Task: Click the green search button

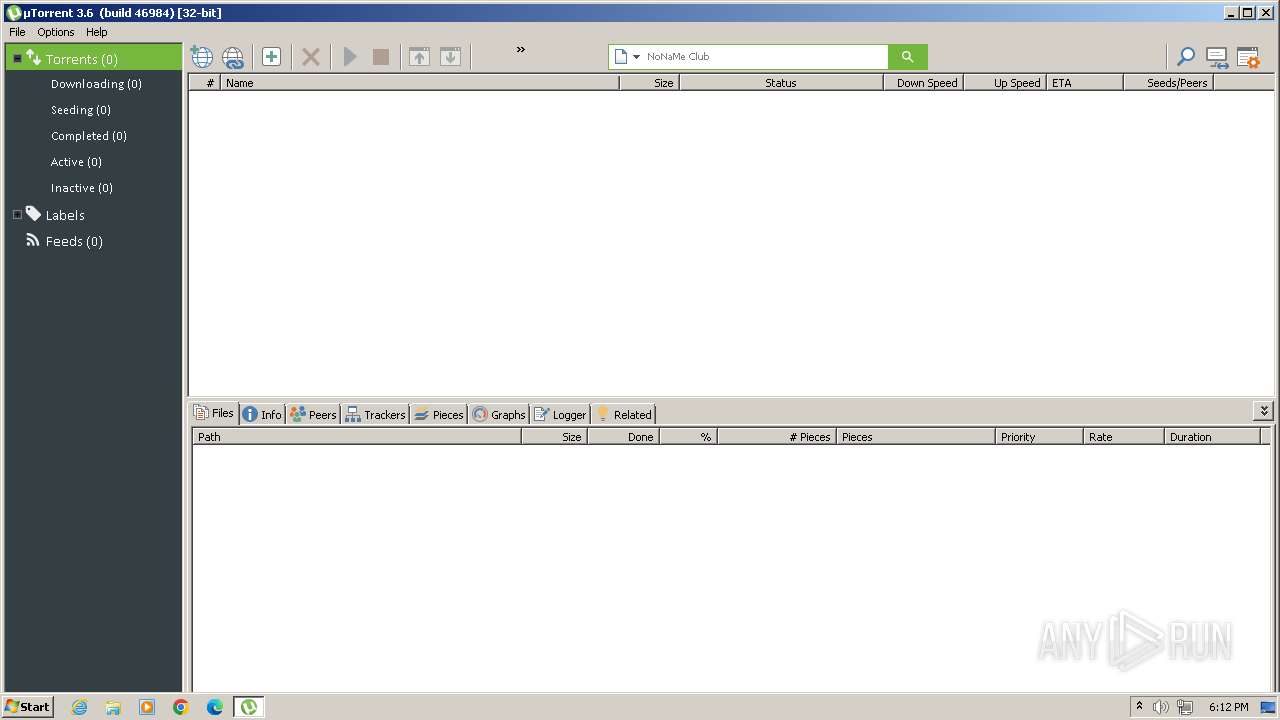Action: 908,57
